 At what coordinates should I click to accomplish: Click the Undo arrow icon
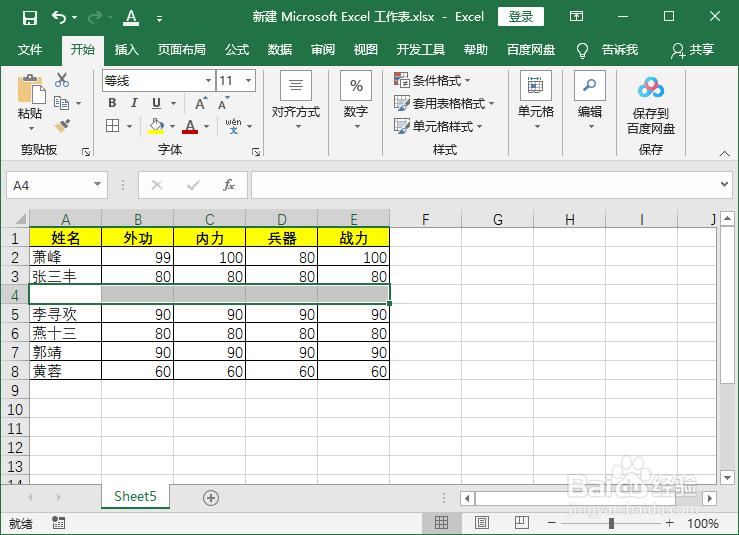[59, 17]
